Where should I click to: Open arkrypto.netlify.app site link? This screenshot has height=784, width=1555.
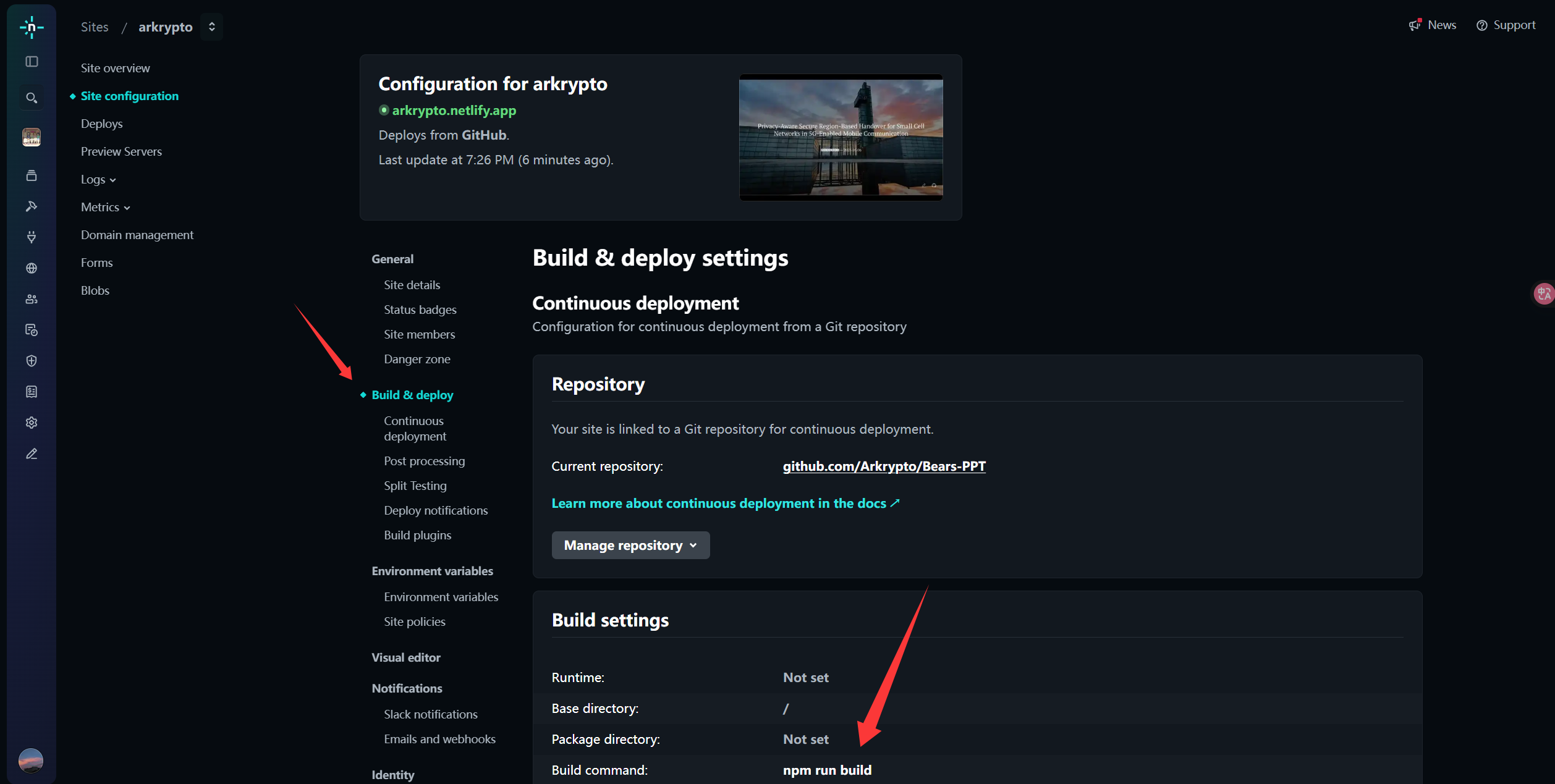(x=454, y=111)
